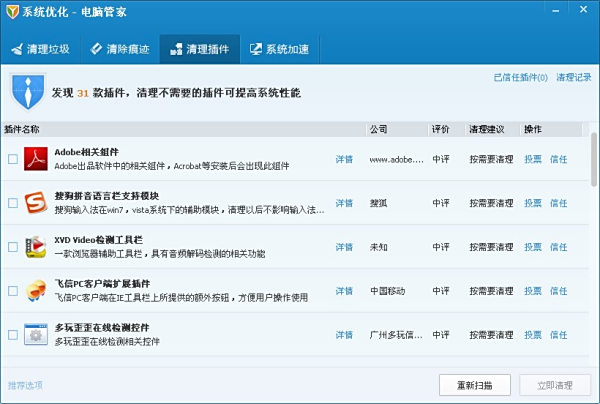Click the 插件名称 column header
The height and width of the screenshot is (404, 600).
184,129
